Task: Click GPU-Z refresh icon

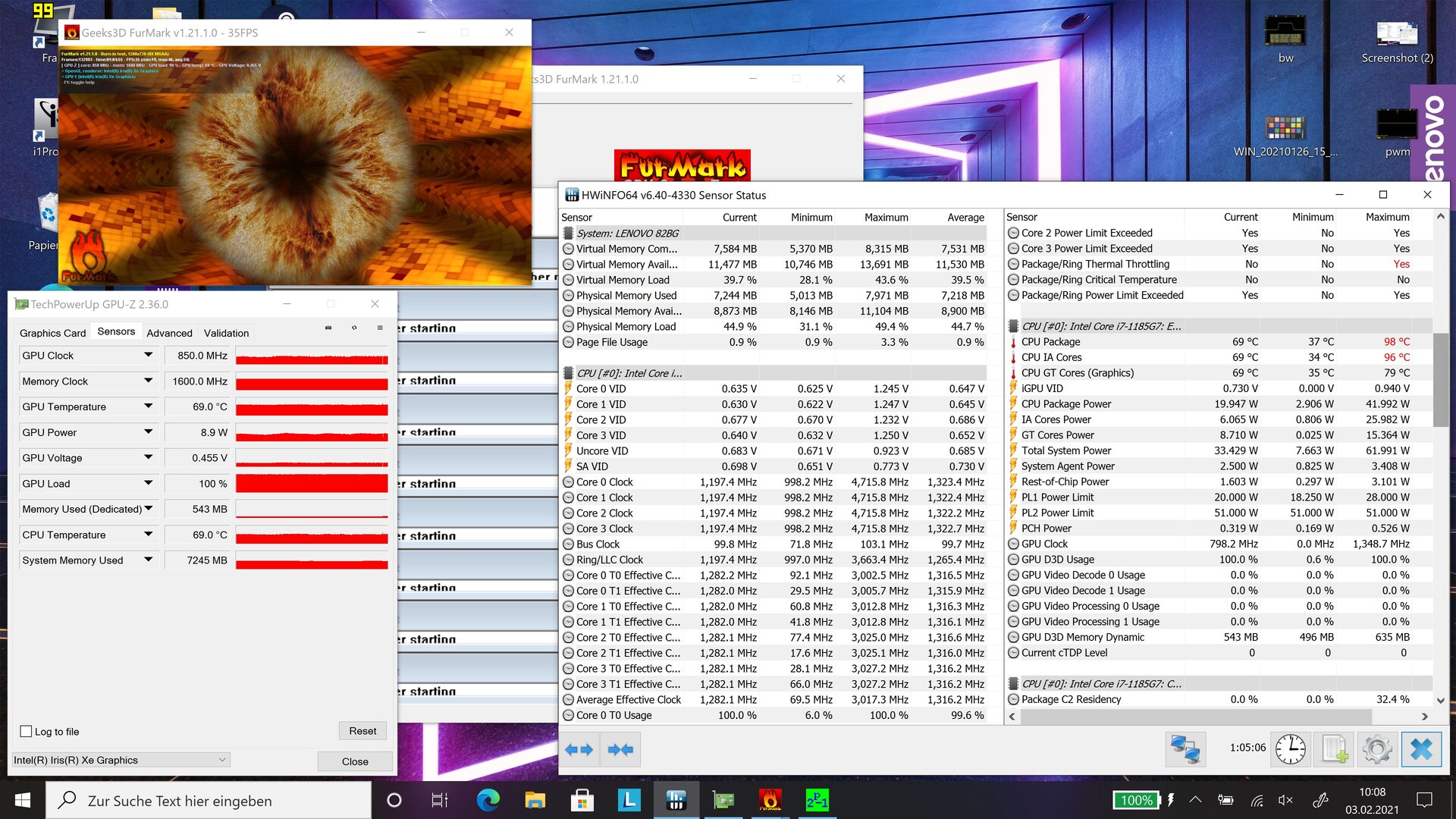Action: point(354,328)
